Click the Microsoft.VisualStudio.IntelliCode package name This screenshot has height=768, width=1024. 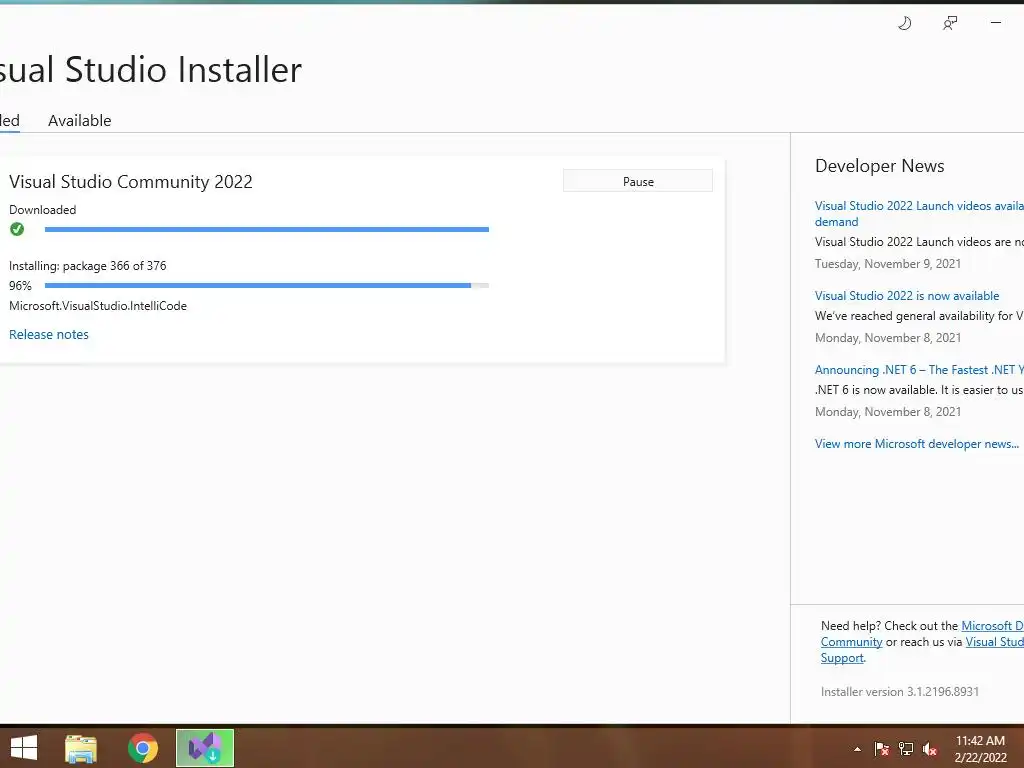point(98,306)
